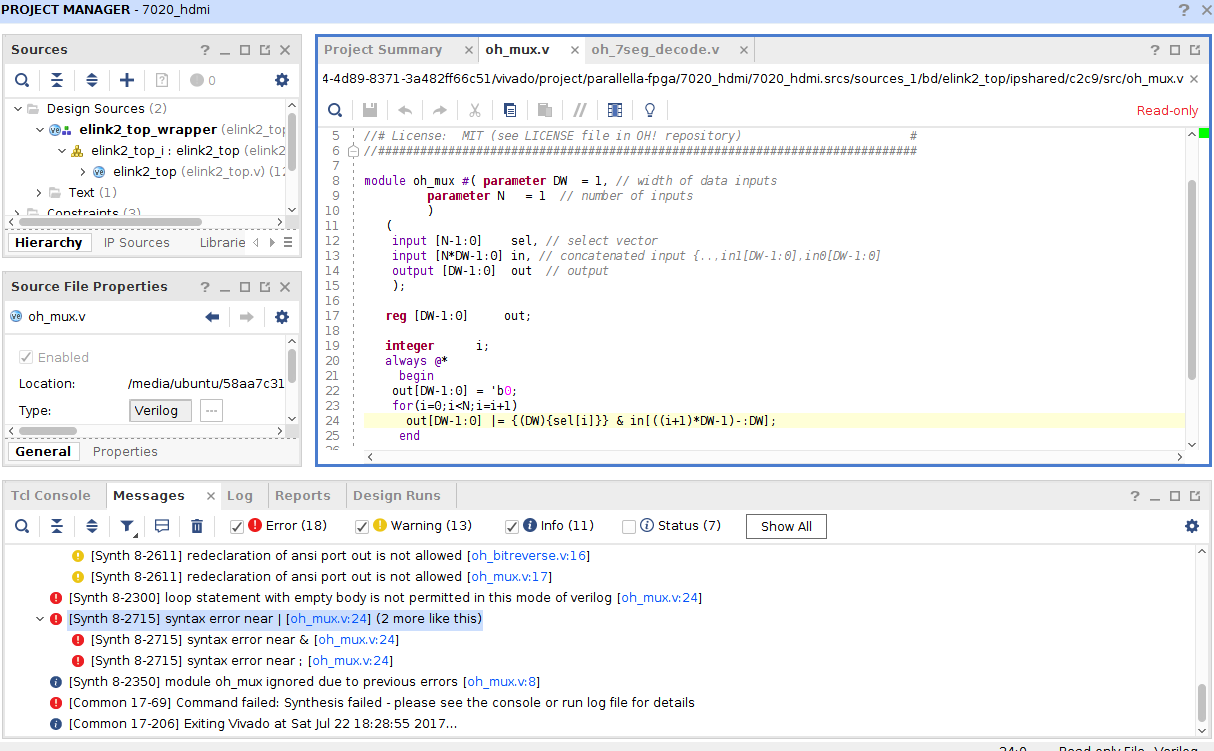
Task: Open Sources panel settings gear
Action: (282, 80)
